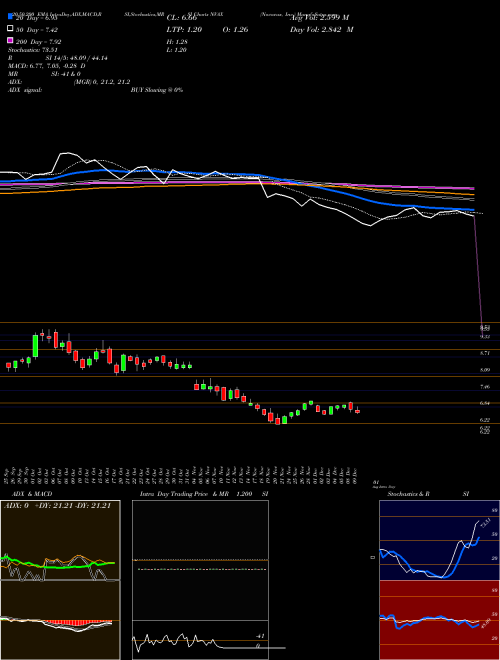The image size is (500, 660).
Task: Click the 'LTP: 1.20' value
Action: (x=184, y=29)
